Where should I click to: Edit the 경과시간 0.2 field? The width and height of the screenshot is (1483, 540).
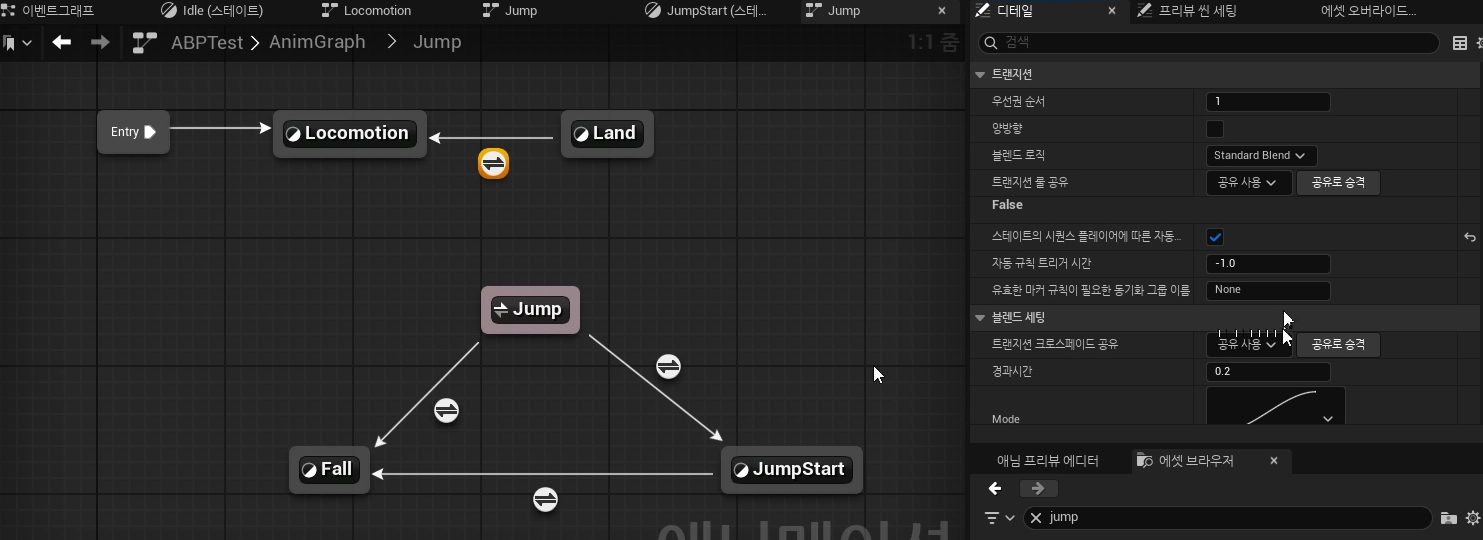[x=1268, y=372]
